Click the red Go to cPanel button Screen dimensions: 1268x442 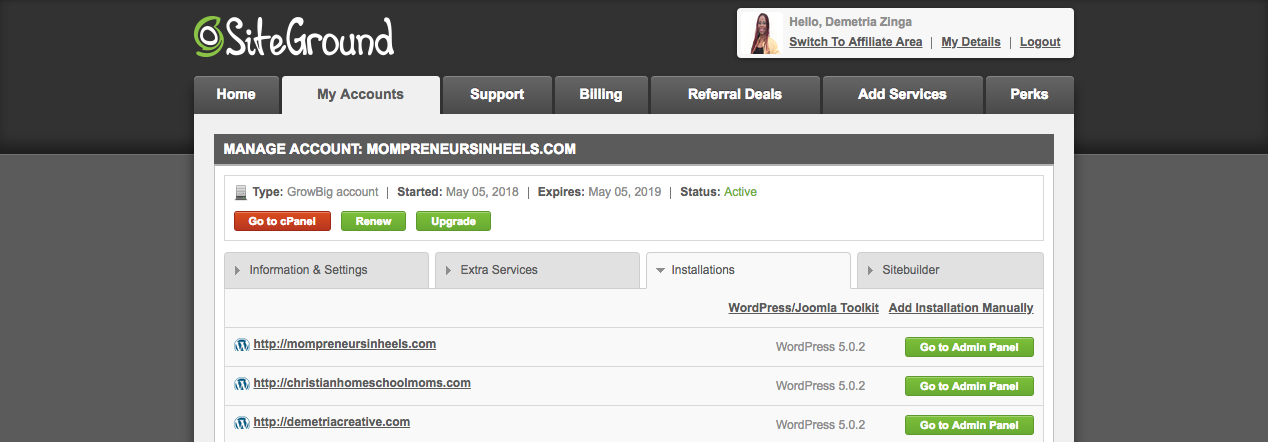point(282,221)
